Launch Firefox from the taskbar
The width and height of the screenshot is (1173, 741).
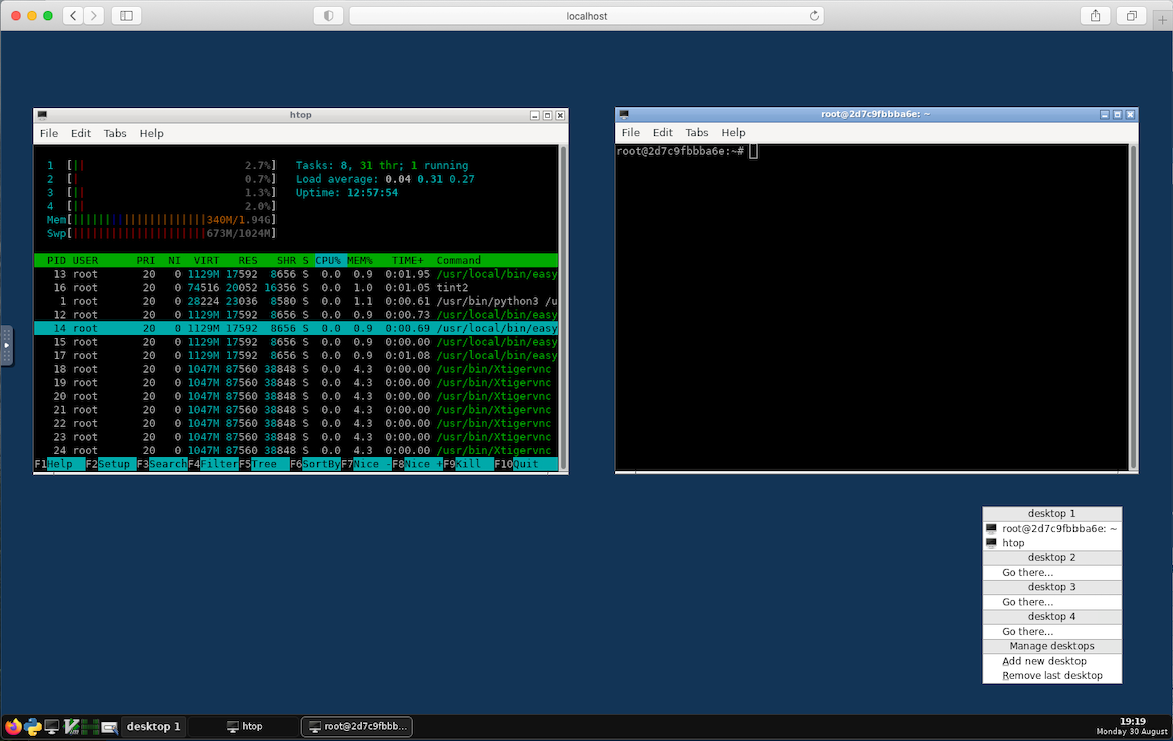pyautogui.click(x=13, y=726)
